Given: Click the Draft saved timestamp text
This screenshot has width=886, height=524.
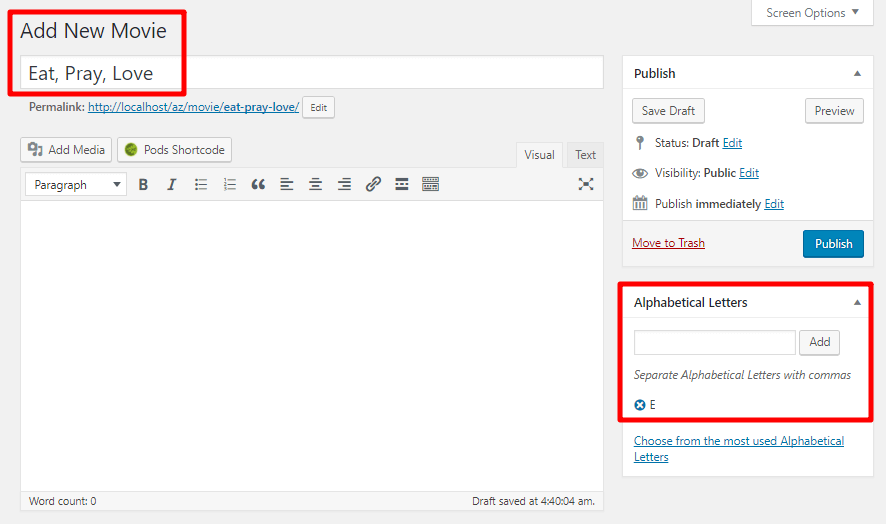Looking at the screenshot, I should coord(533,501).
